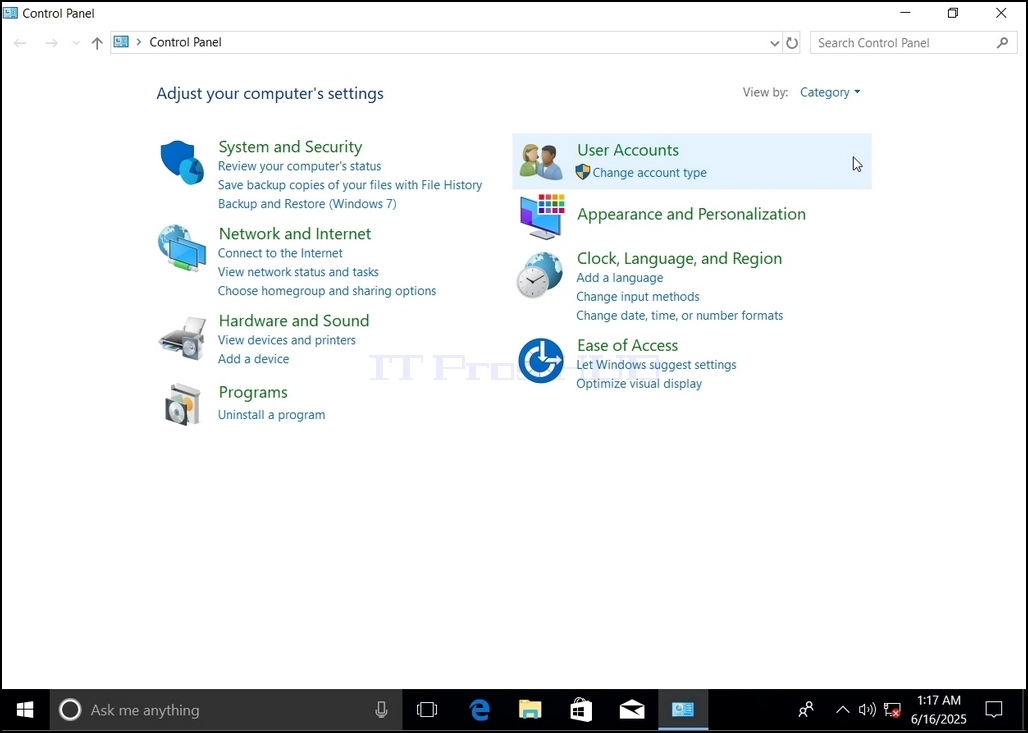Open the taskbar clock and date
The width and height of the screenshot is (1028, 733).
(939, 709)
